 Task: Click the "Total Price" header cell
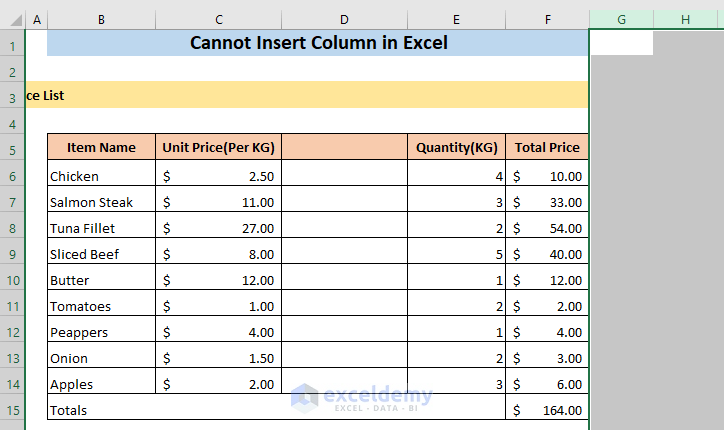(546, 147)
